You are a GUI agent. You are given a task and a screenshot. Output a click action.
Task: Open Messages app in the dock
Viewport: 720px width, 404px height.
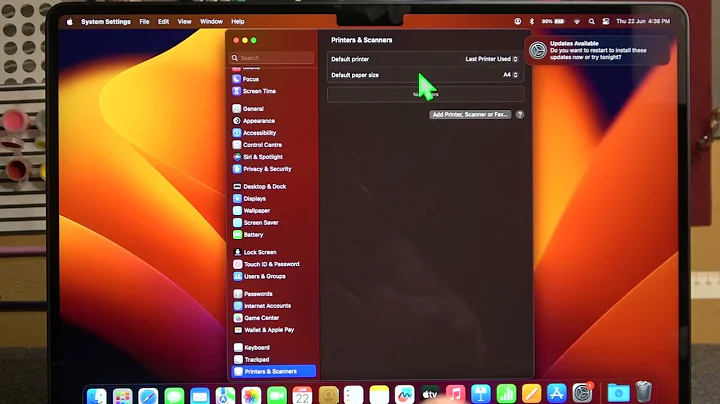(x=174, y=395)
